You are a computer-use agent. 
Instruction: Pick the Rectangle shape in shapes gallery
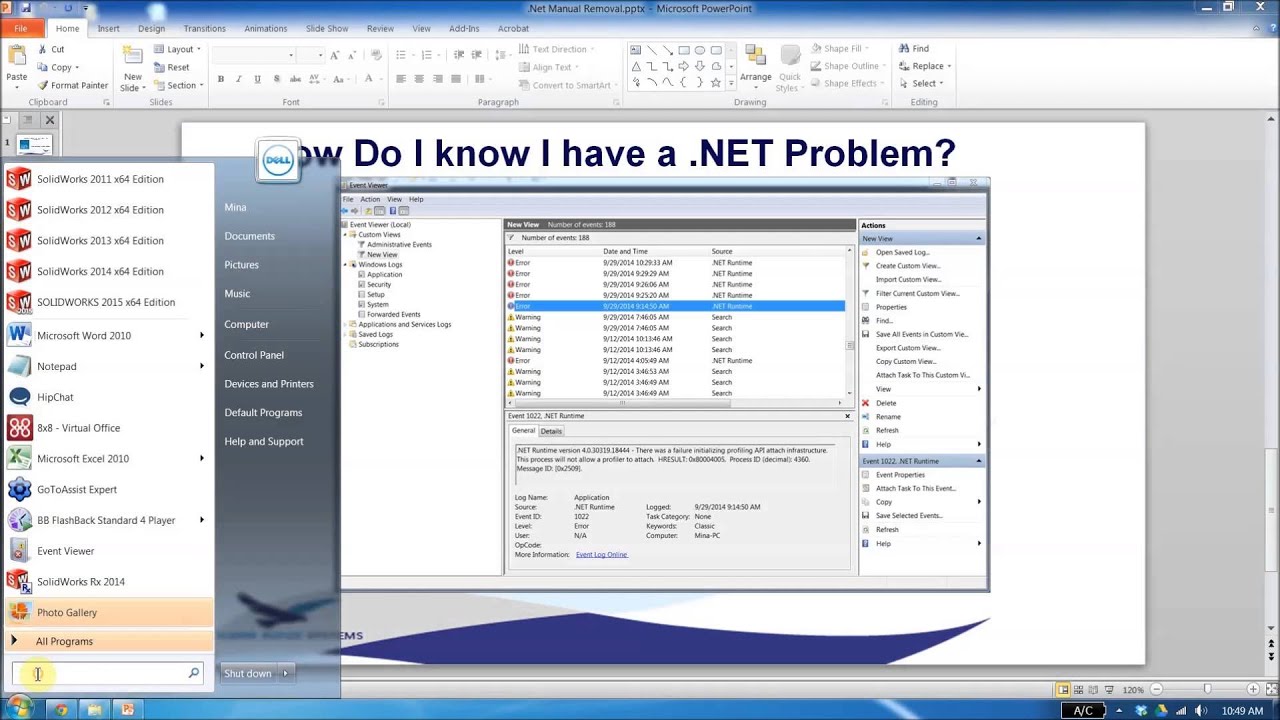(684, 50)
